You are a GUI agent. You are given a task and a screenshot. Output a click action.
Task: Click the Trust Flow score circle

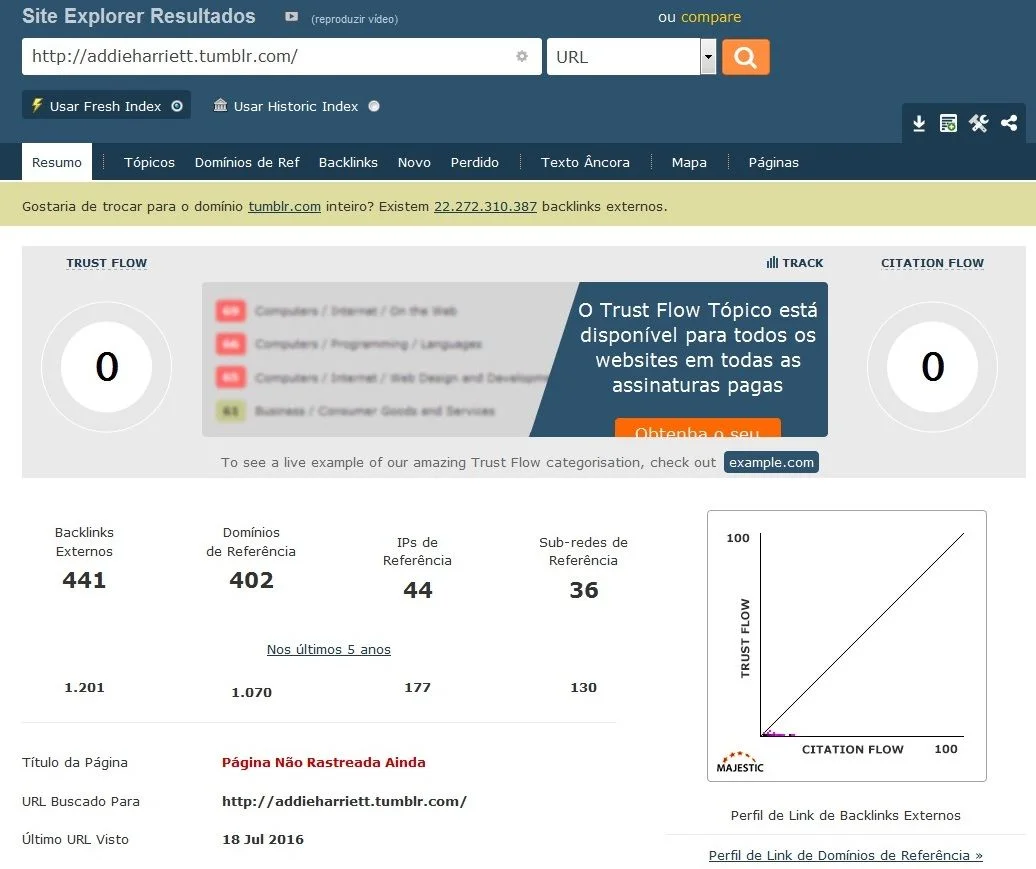click(x=106, y=367)
